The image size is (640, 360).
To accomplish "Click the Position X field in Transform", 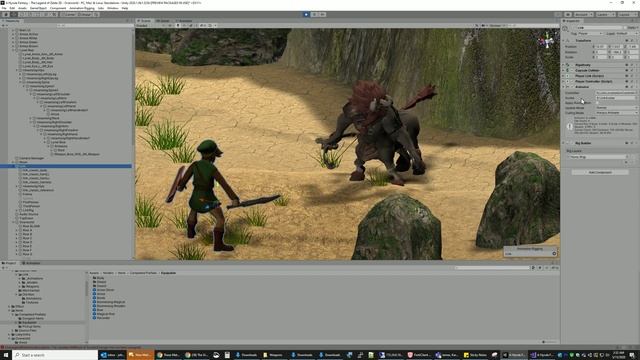I will [602, 47].
